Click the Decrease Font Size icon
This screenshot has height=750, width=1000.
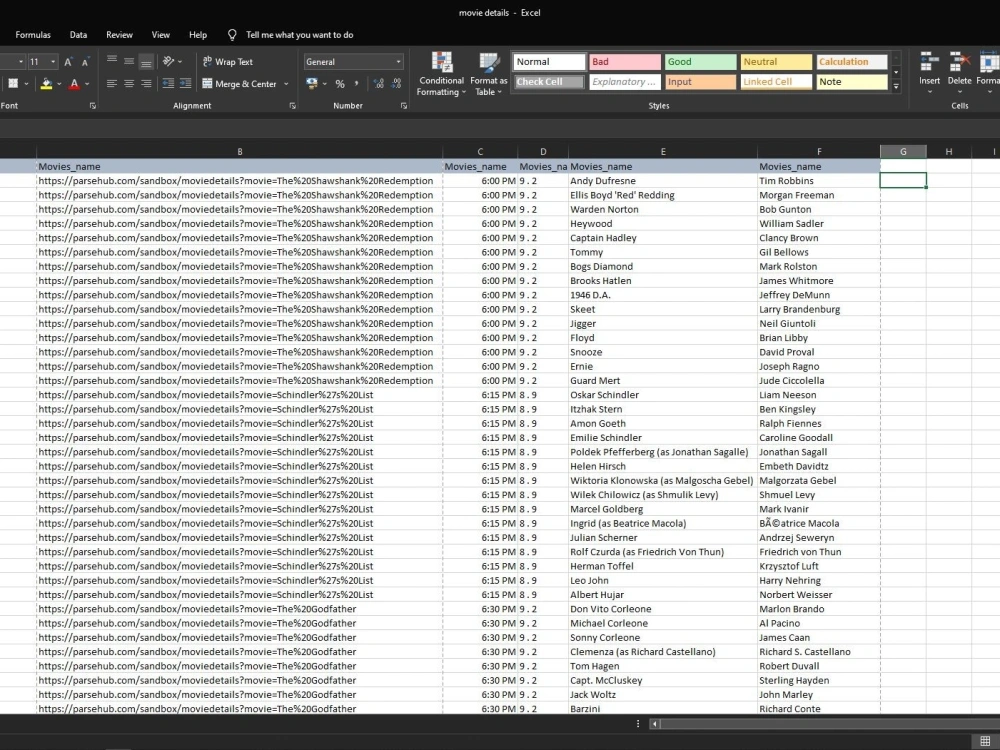(x=85, y=62)
